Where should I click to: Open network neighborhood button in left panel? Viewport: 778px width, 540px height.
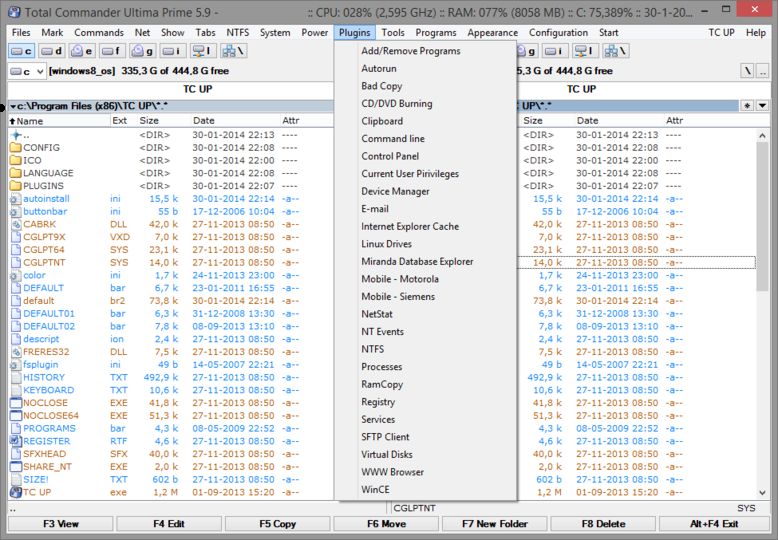233,51
